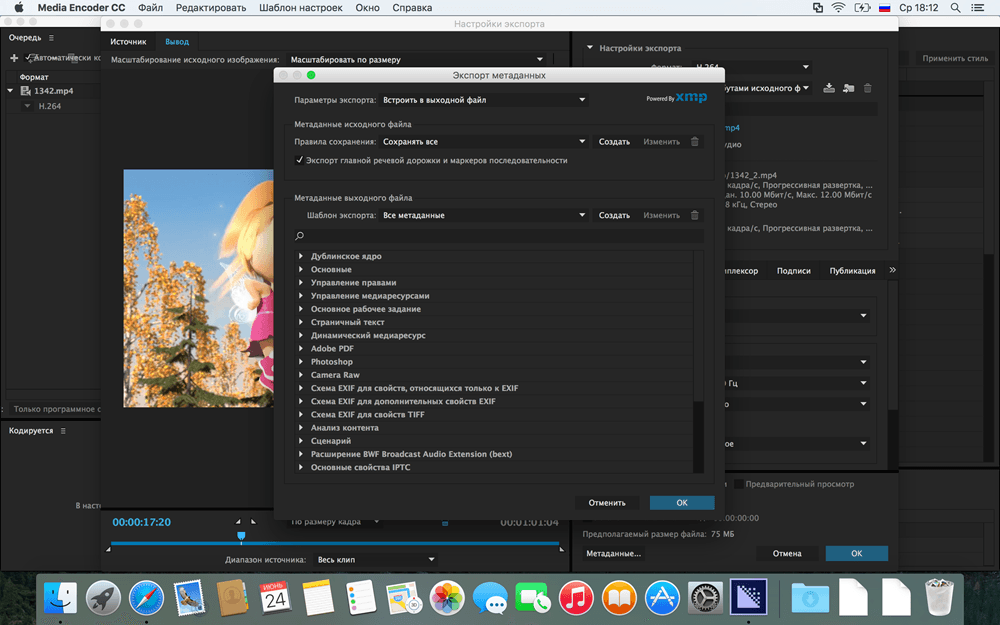Launch Safari from the dock
1000x625 pixels.
[146, 598]
